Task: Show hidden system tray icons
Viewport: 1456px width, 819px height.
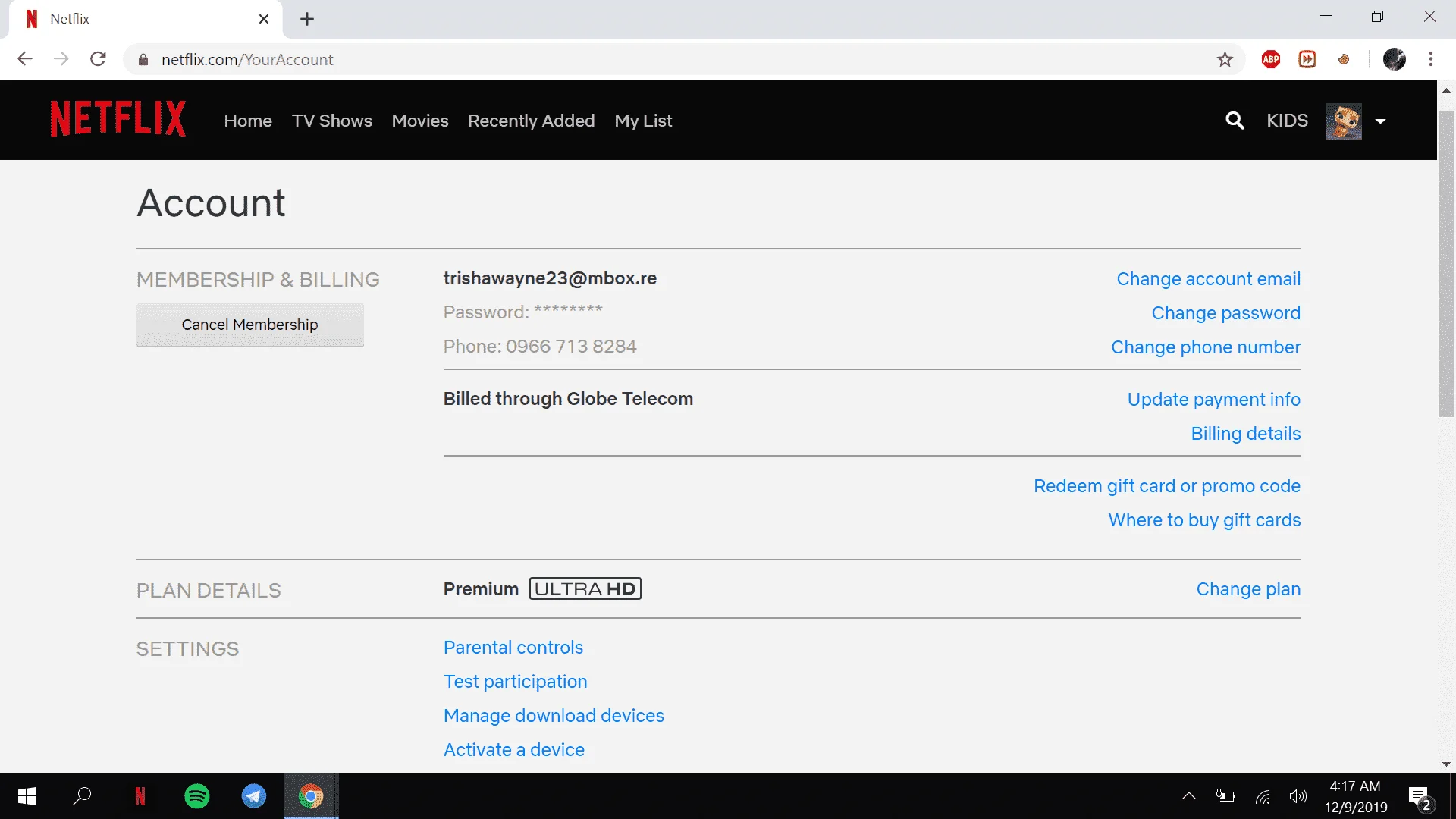Action: [x=1188, y=796]
